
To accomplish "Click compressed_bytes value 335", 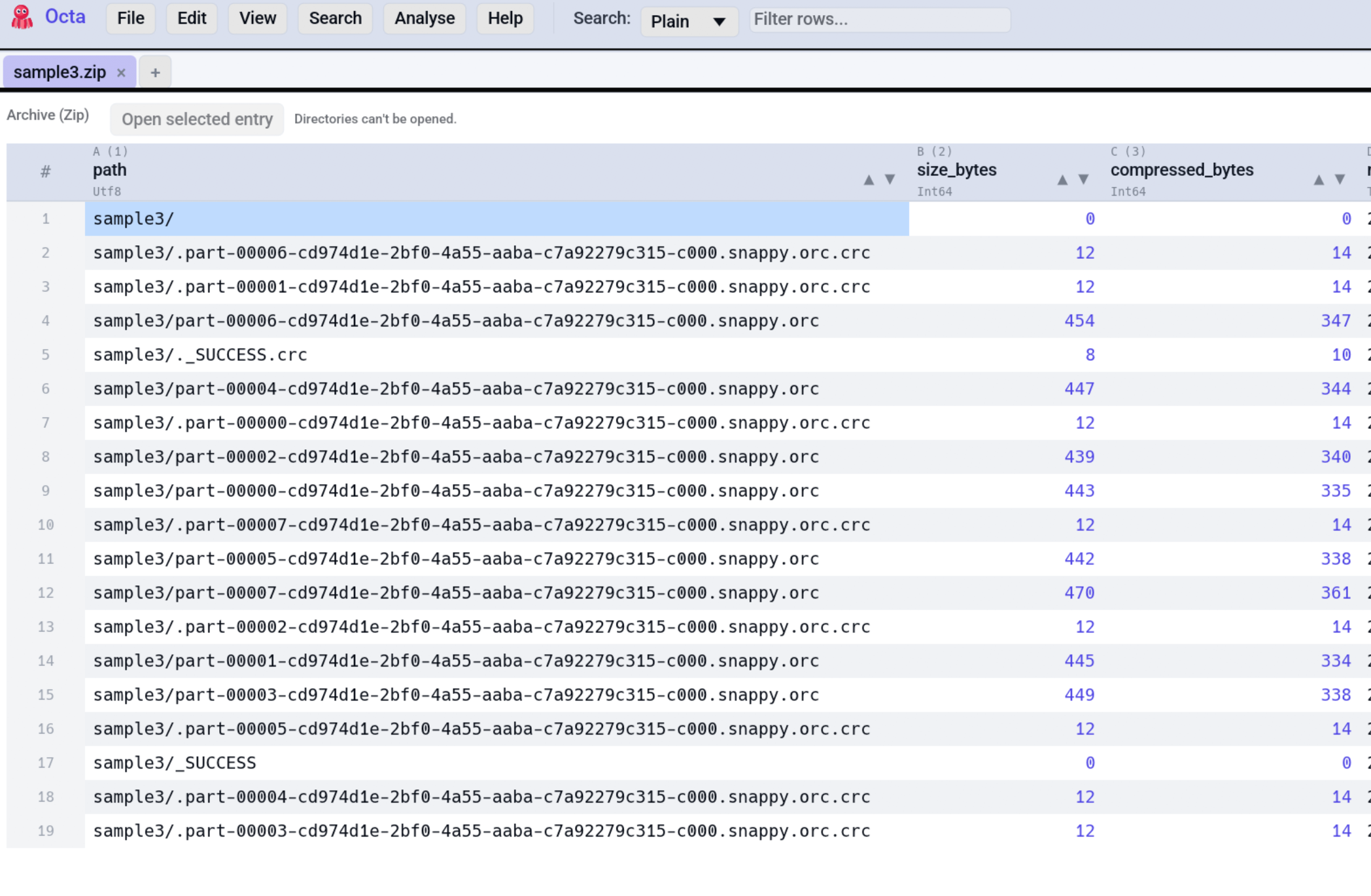I will coord(1336,491).
